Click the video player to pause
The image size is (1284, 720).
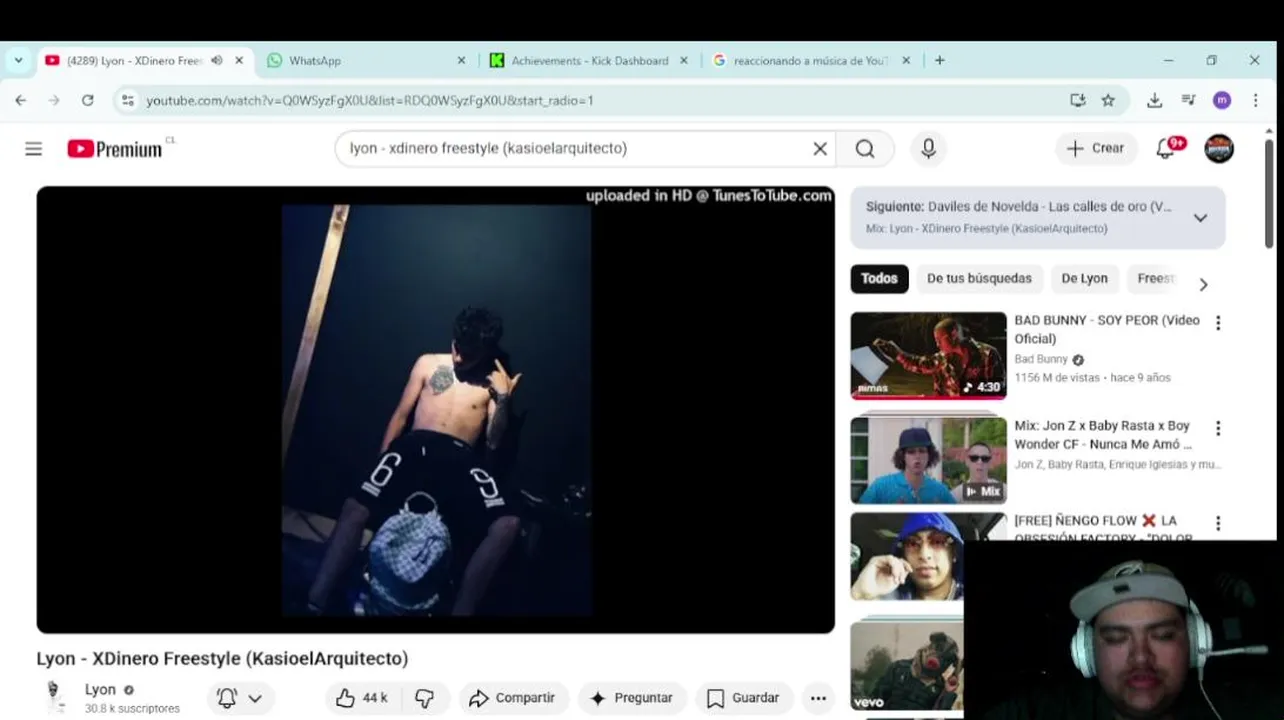pos(435,409)
